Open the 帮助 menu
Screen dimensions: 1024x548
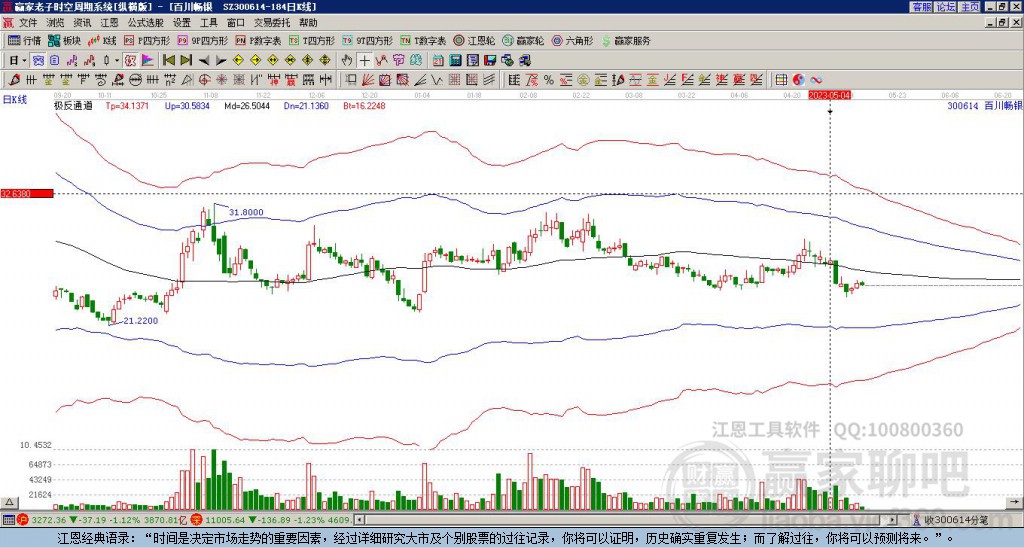click(x=308, y=23)
